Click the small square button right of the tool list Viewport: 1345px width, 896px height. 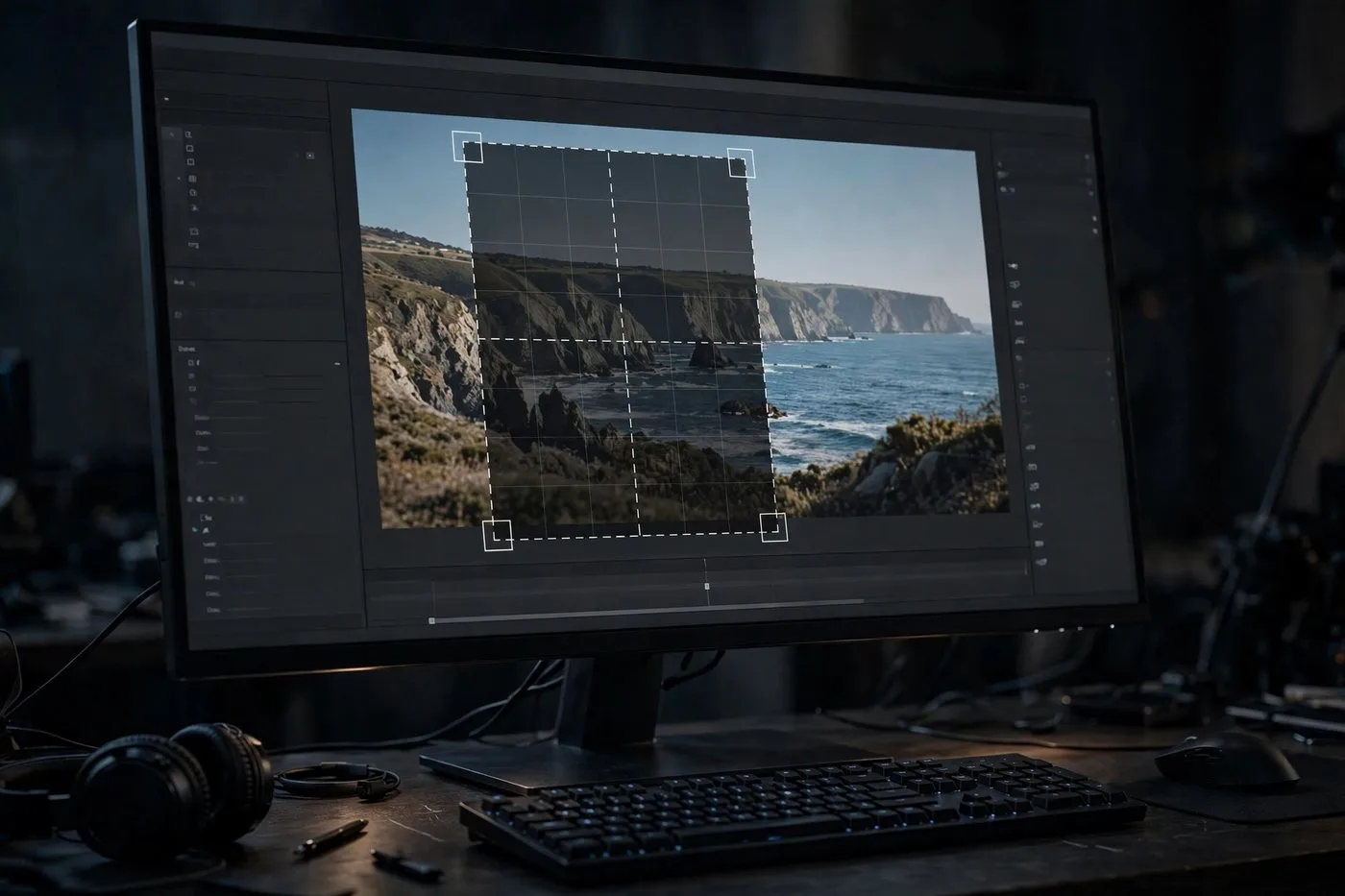click(309, 155)
